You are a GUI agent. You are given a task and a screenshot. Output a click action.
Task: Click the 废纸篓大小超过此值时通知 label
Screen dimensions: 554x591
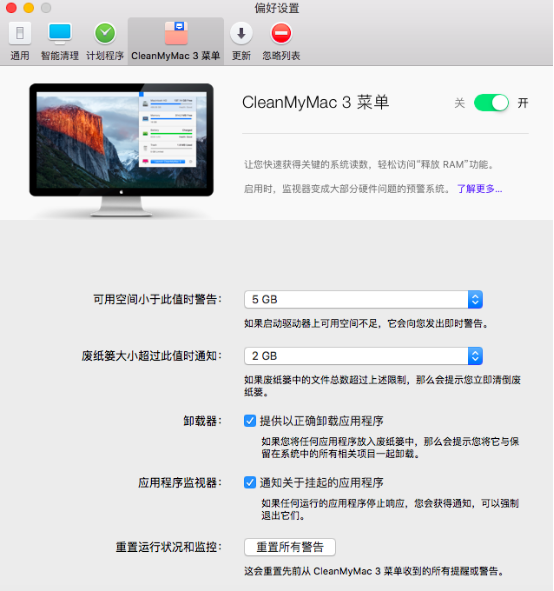[x=152, y=356]
